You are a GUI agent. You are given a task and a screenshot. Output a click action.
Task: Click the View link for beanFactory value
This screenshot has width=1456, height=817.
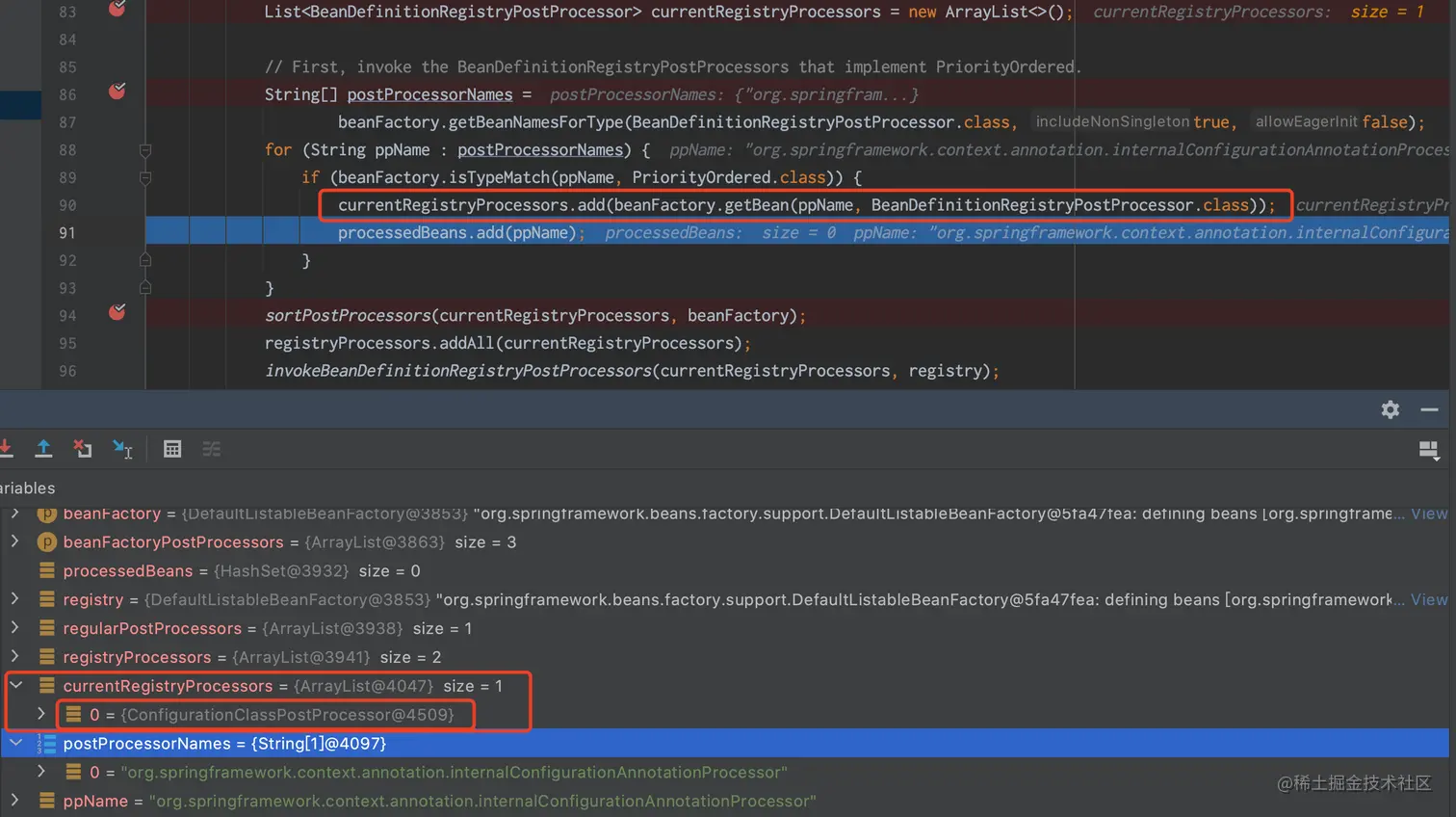coord(1429,514)
